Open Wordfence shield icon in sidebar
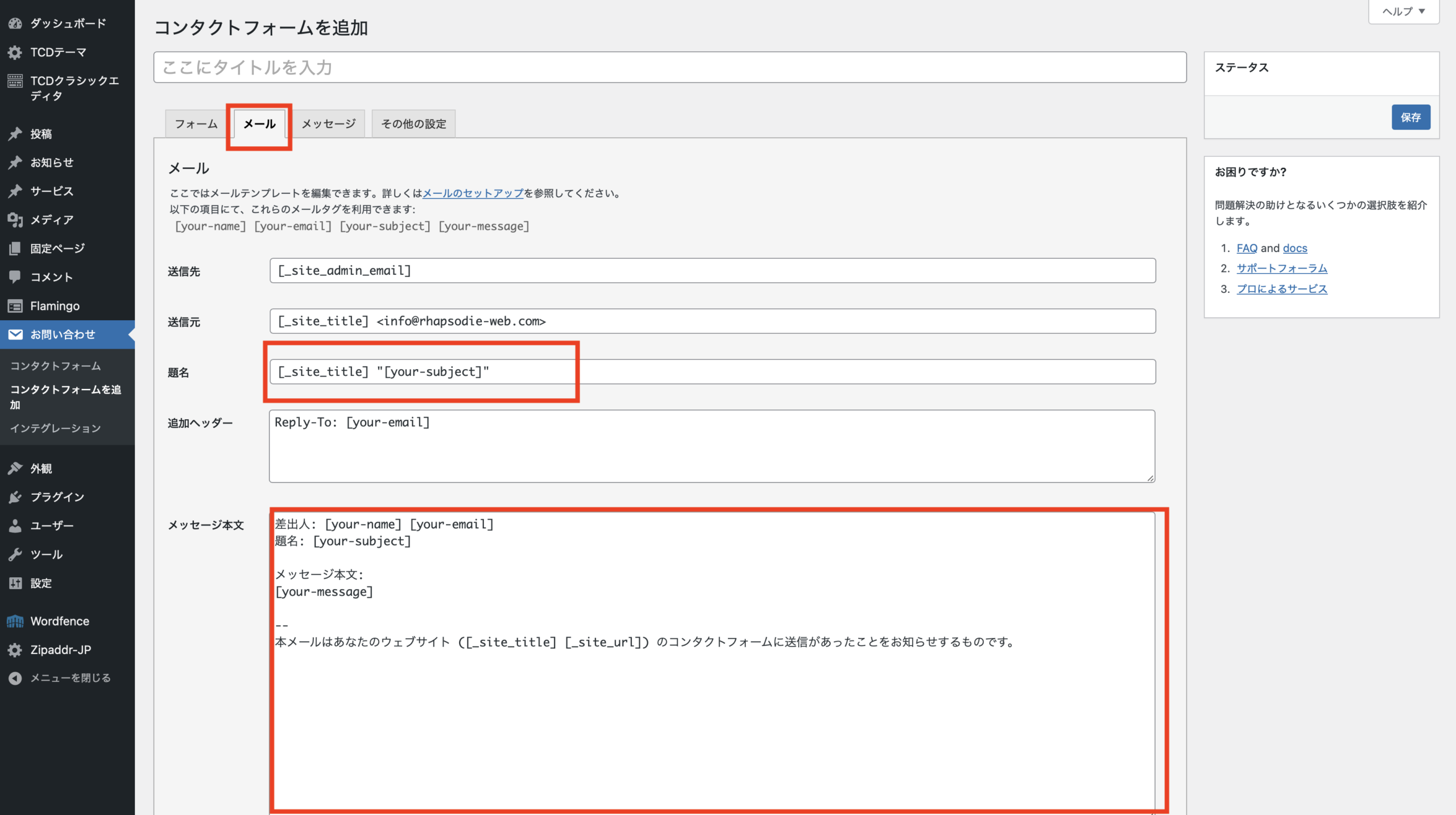This screenshot has width=1456, height=815. 15,621
